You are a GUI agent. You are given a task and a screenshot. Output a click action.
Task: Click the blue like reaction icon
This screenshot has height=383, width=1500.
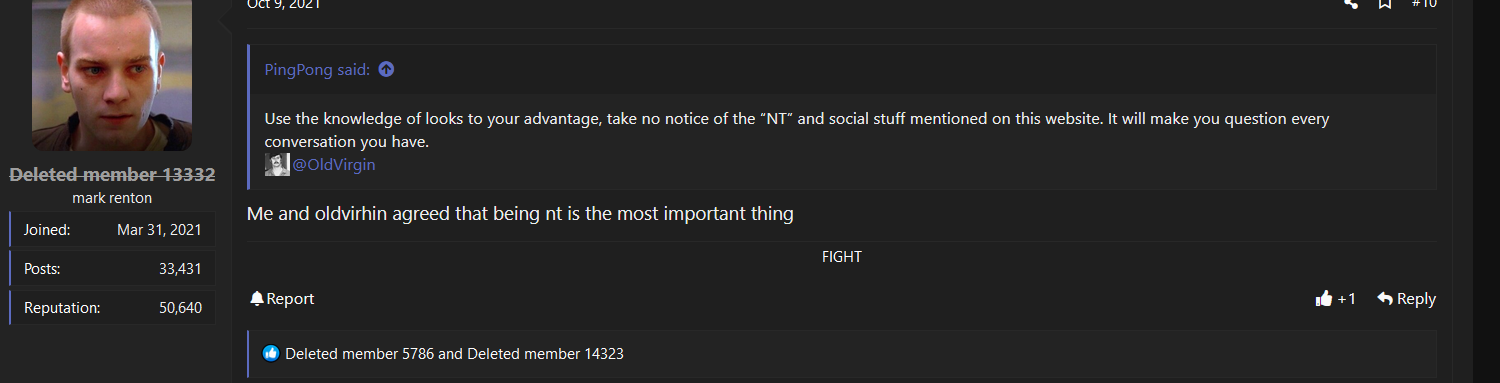pos(271,354)
